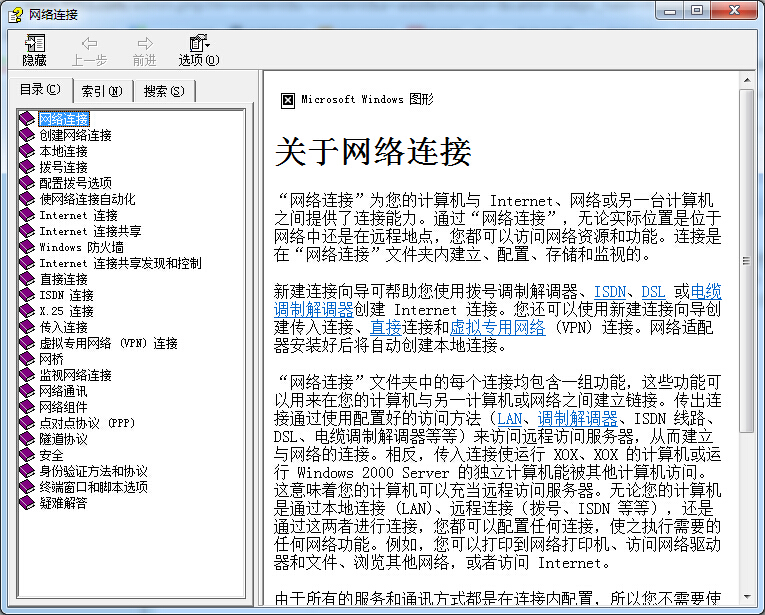Expand the 虚拟专用网络 (VPN) 连接 topic
This screenshot has height=615, width=765.
108,343
